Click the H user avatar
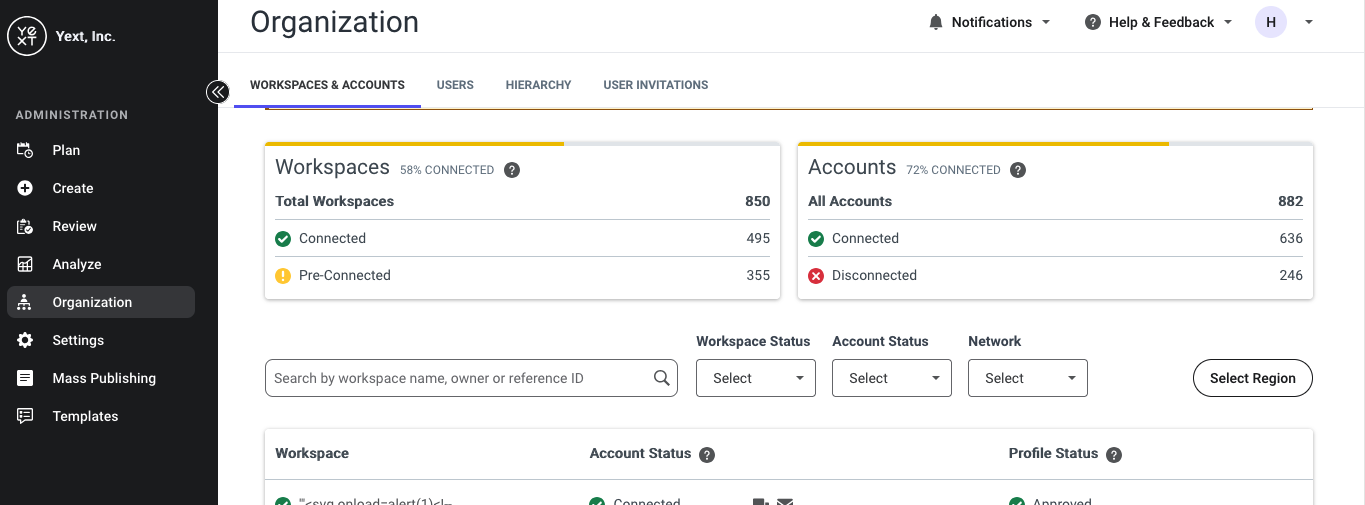 [x=1271, y=22]
